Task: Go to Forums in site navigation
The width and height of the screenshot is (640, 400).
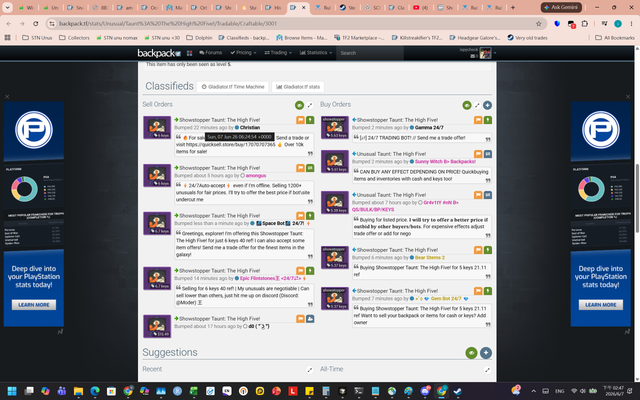Action: (x=211, y=53)
